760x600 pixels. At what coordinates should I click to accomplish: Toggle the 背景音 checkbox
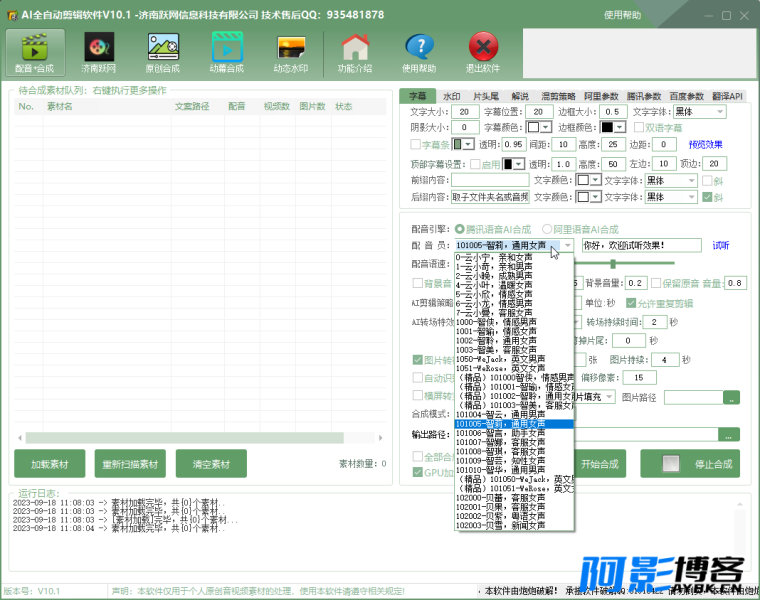tap(417, 283)
